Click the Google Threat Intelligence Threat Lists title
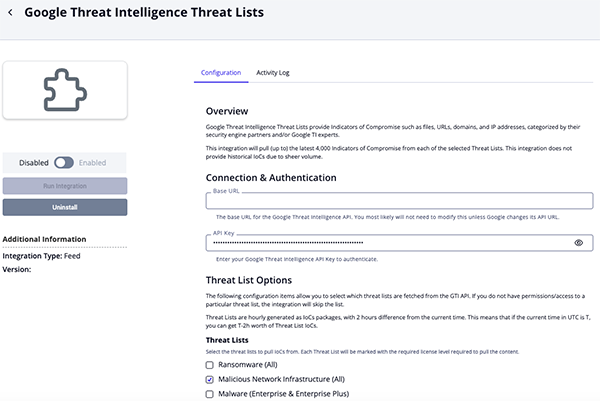 coord(144,12)
